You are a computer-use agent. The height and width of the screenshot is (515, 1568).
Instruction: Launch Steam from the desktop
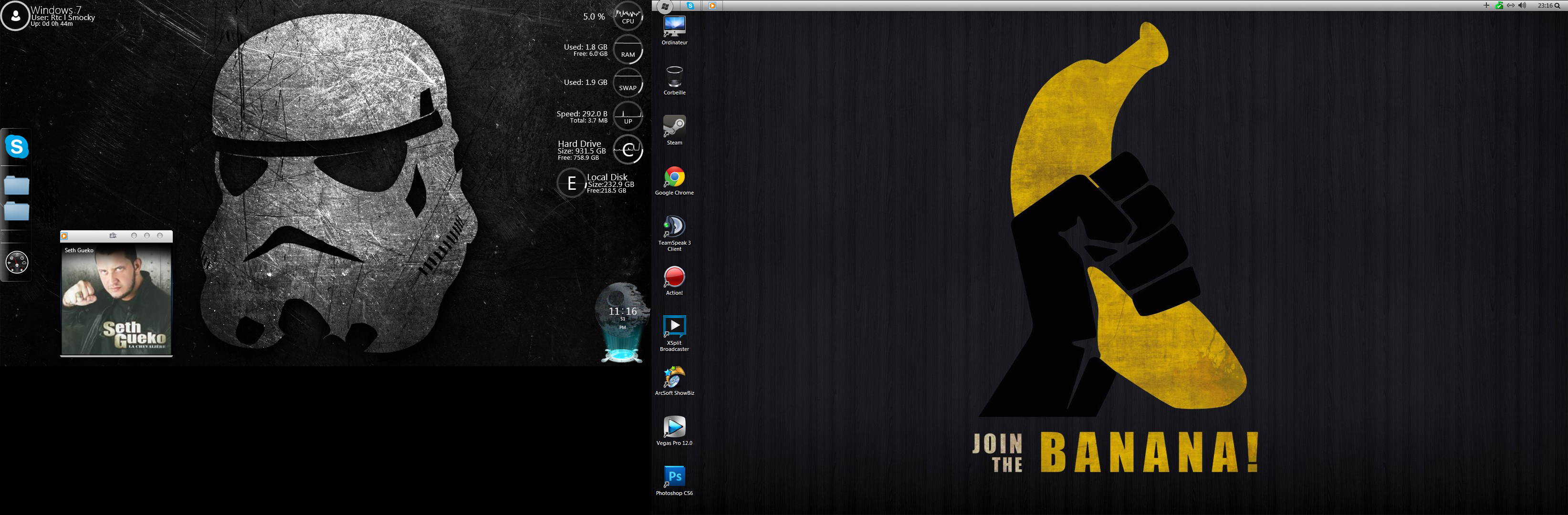click(674, 130)
